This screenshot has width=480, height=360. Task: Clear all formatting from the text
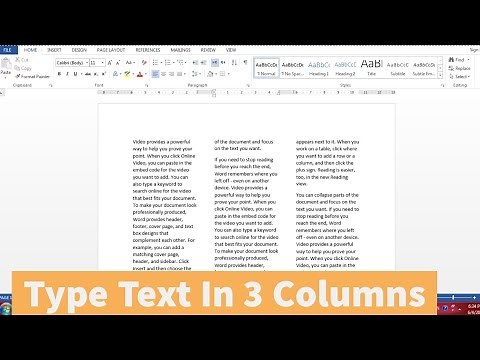pos(144,63)
